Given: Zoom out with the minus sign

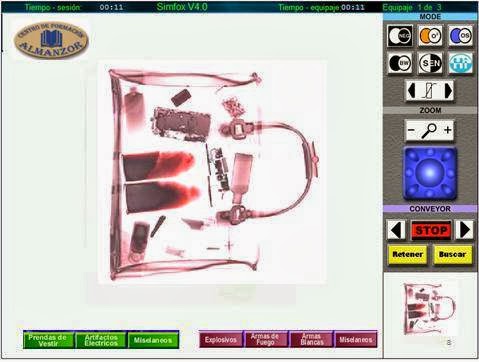Looking at the screenshot, I should coord(411,130).
